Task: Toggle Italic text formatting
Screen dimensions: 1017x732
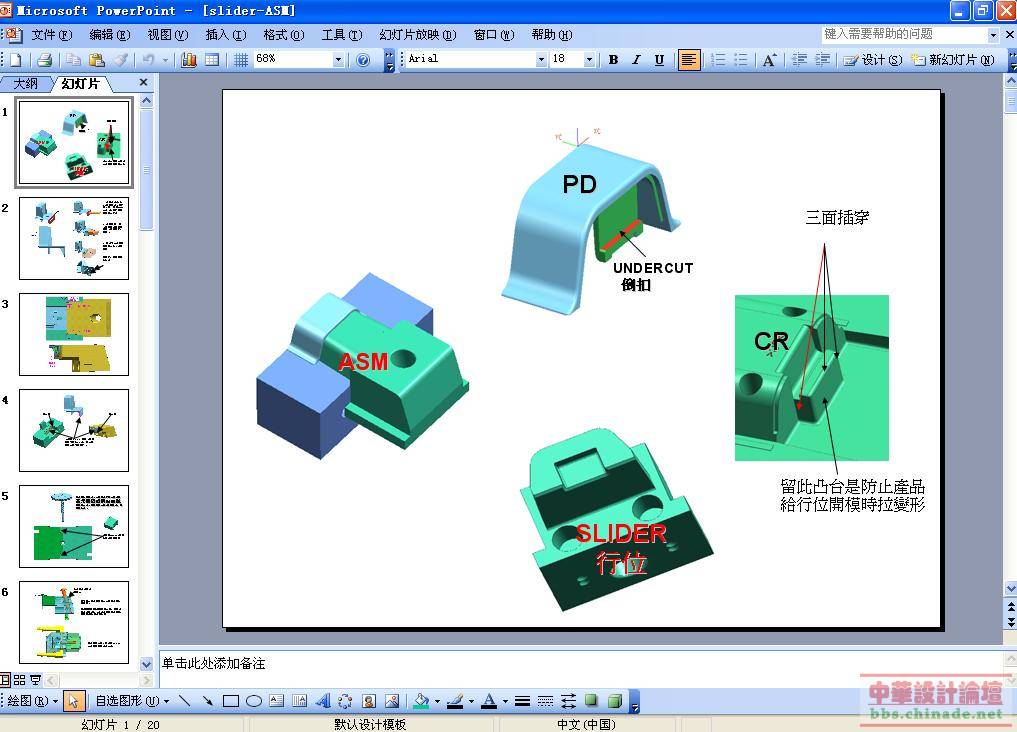Action: [x=636, y=60]
